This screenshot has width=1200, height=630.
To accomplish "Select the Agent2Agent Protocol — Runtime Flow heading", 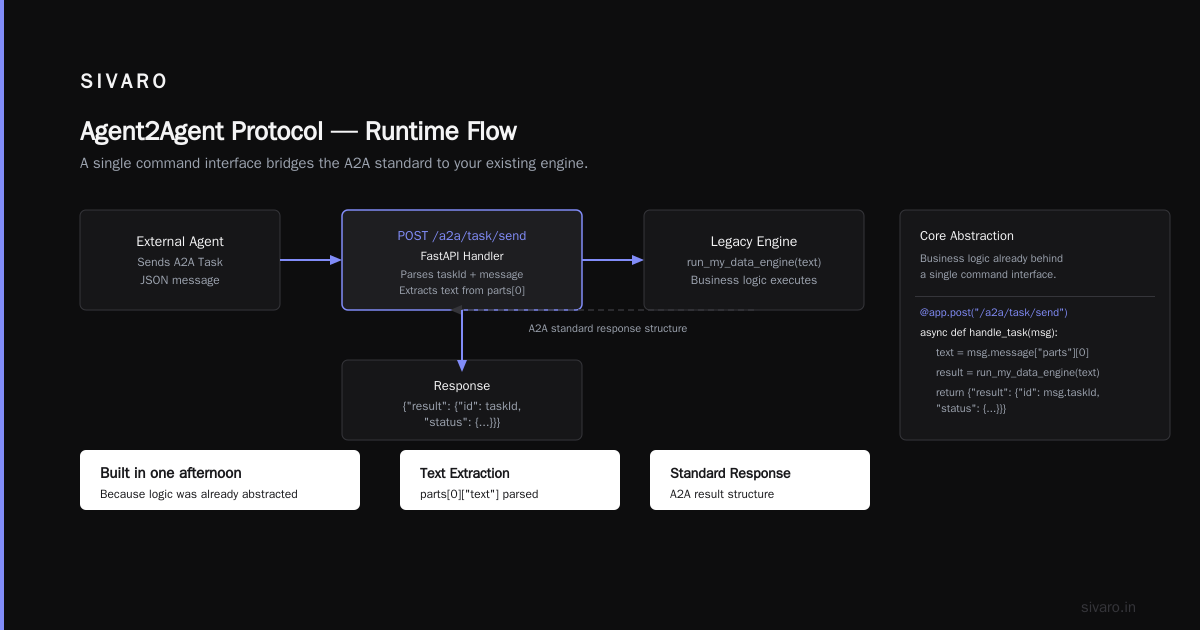I will click(298, 131).
